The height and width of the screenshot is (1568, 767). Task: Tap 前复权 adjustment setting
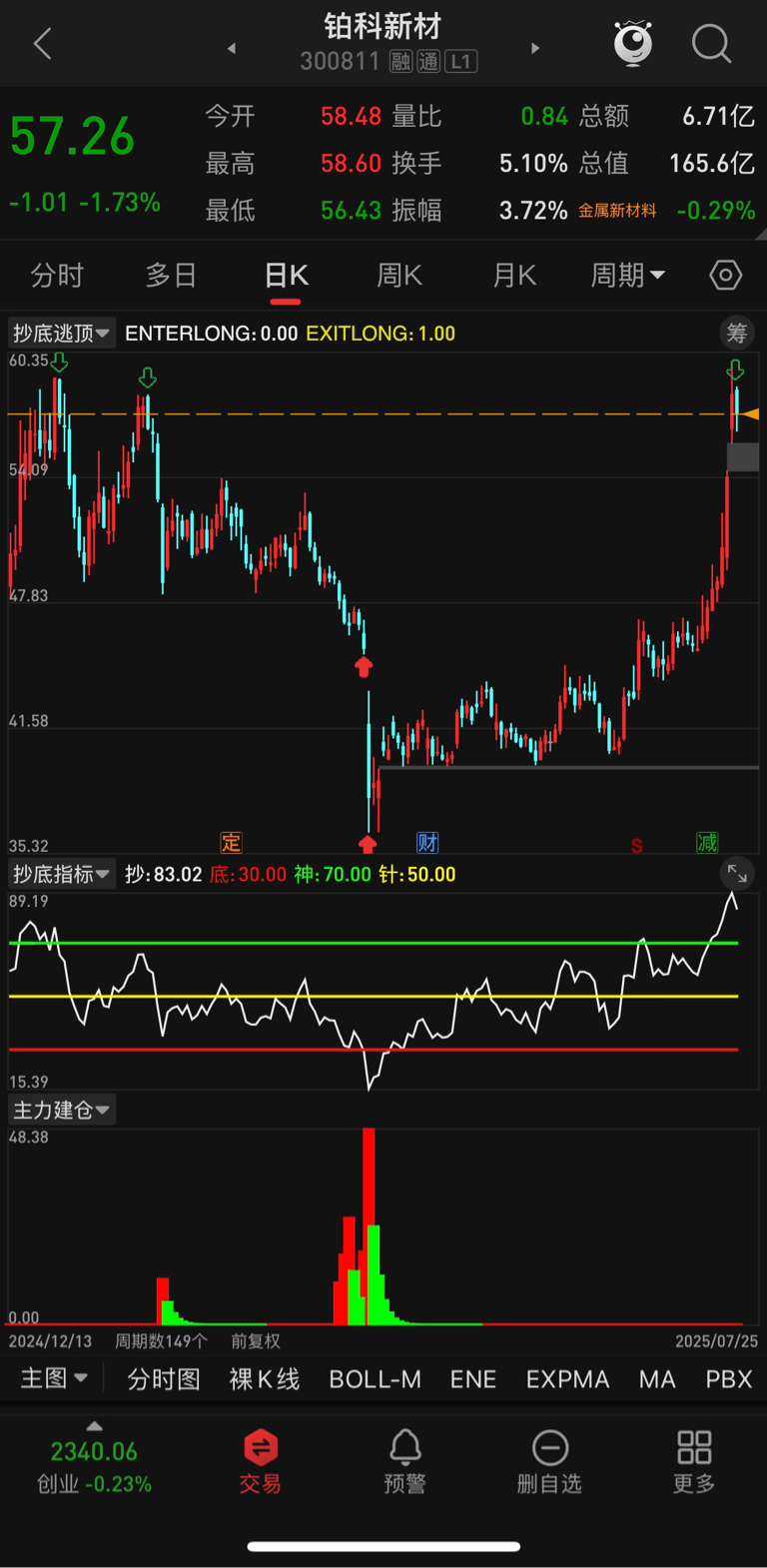click(256, 1341)
